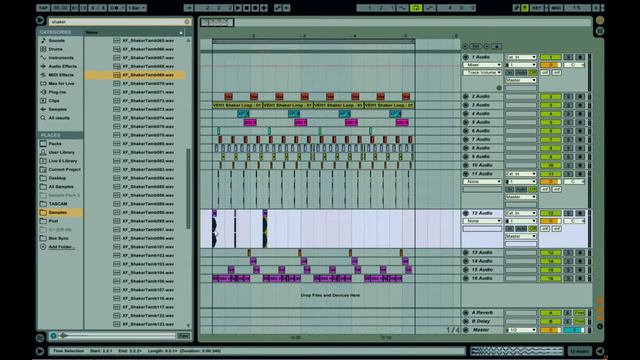Click the Re-enable Automation button
The image size is (640, 360).
pyautogui.click(x=287, y=8)
